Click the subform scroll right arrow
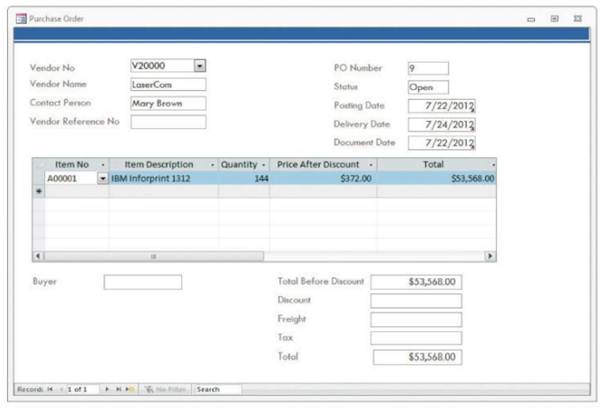Screen dimensions: 602x410 click(490, 256)
